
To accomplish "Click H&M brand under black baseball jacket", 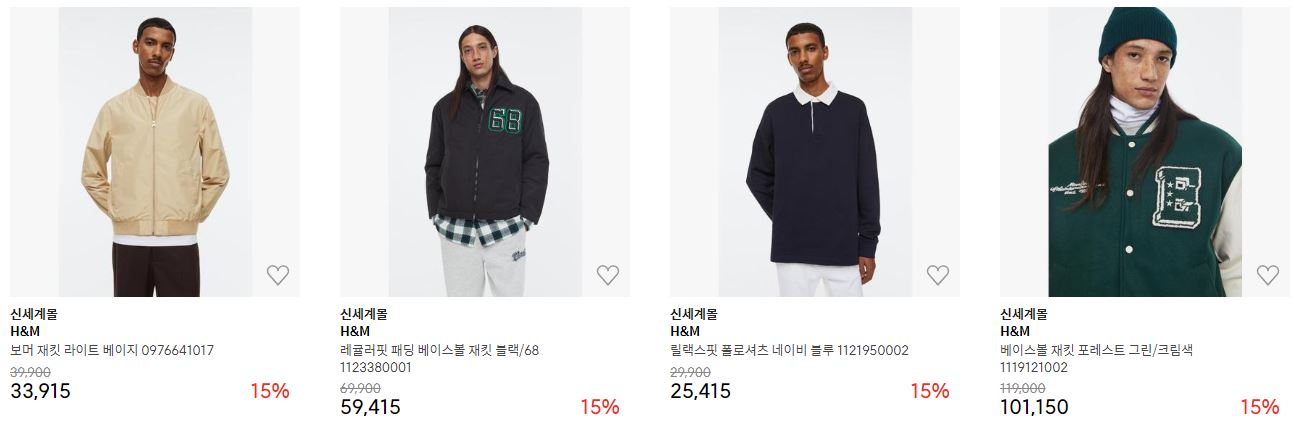I will point(355,332).
